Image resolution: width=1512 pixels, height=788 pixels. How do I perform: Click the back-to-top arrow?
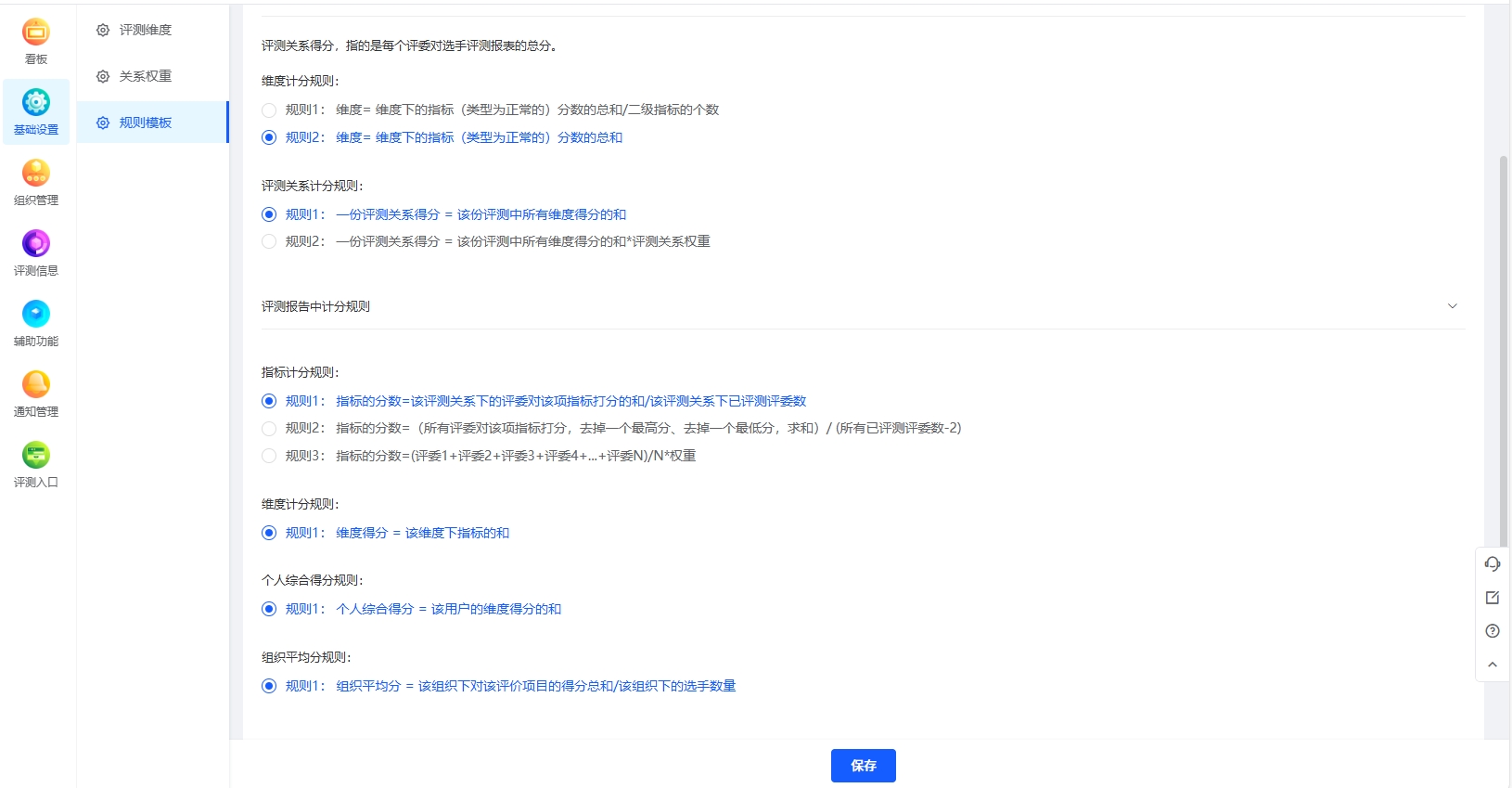[x=1493, y=665]
